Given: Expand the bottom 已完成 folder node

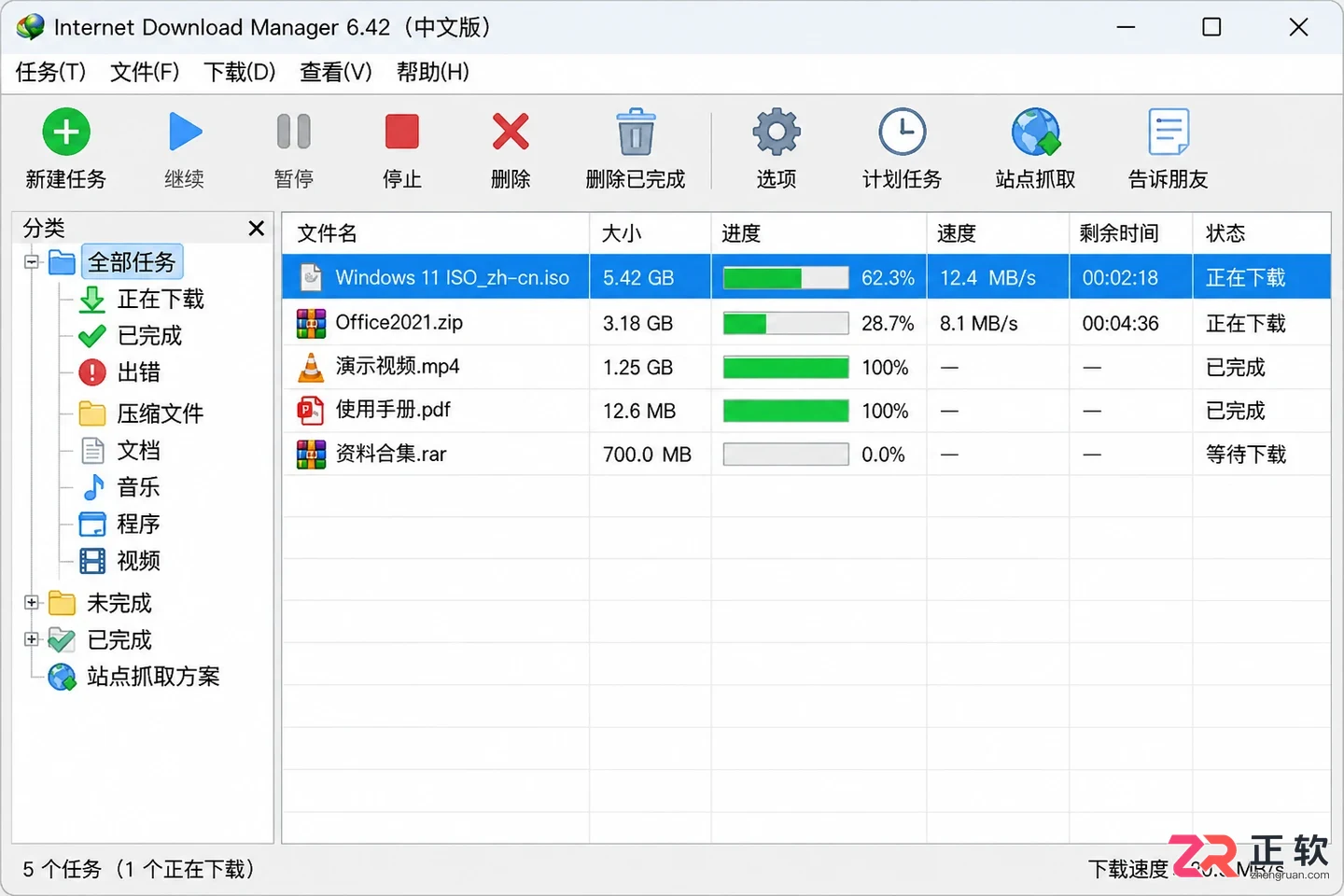Looking at the screenshot, I should point(32,639).
